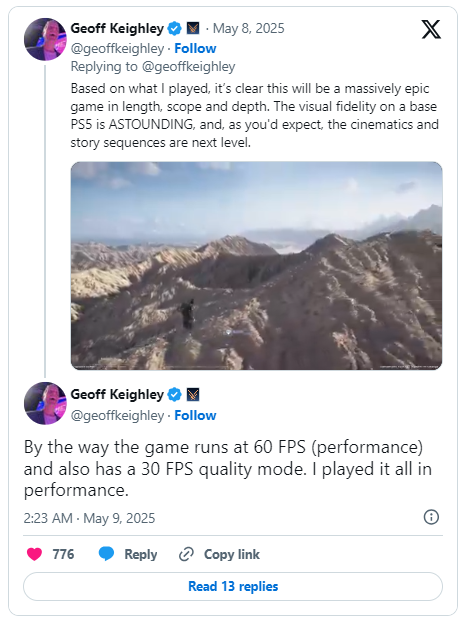Open the Read 13 replies button
Viewport: 467px width, 621px height.
click(233, 586)
